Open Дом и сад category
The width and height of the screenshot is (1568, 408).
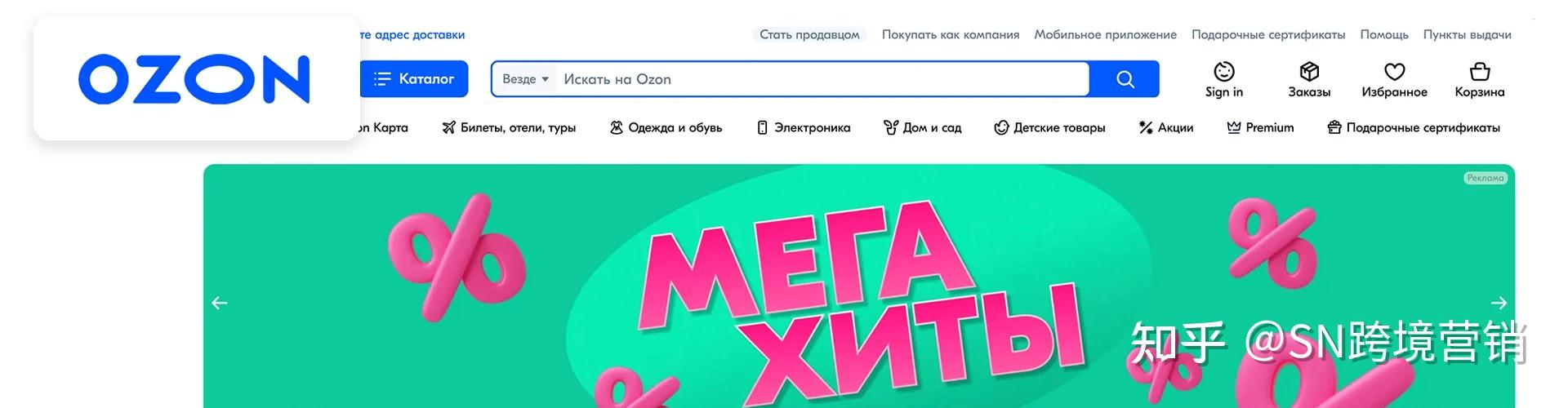click(923, 127)
